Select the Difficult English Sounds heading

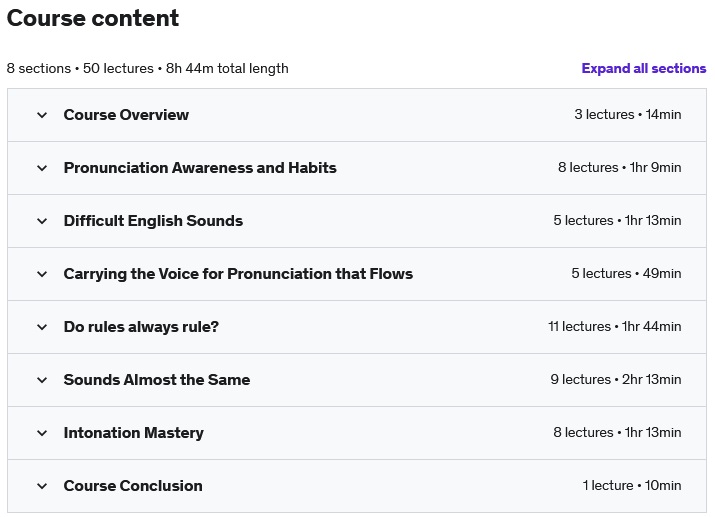pyautogui.click(x=153, y=221)
